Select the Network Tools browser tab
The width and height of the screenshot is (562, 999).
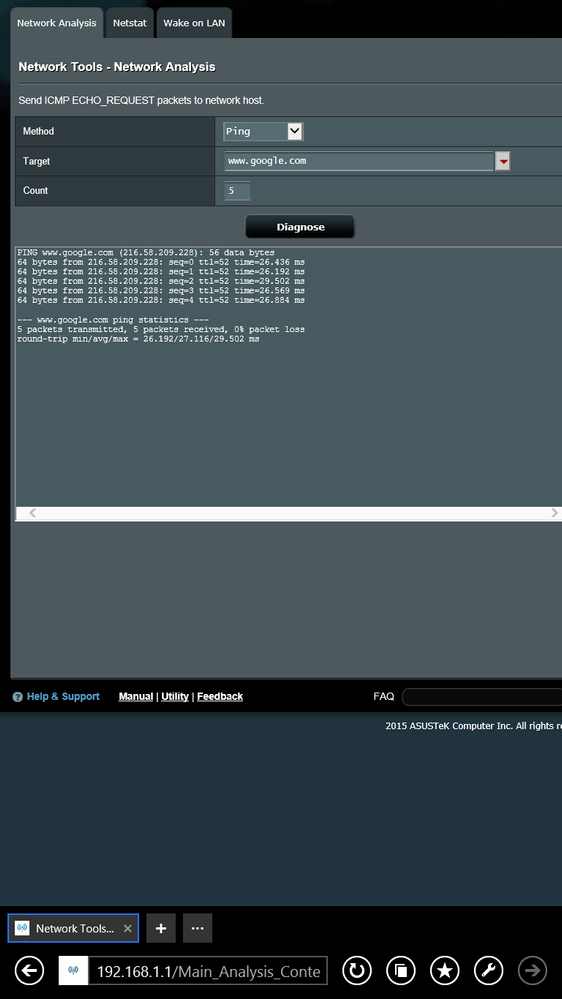(x=73, y=928)
